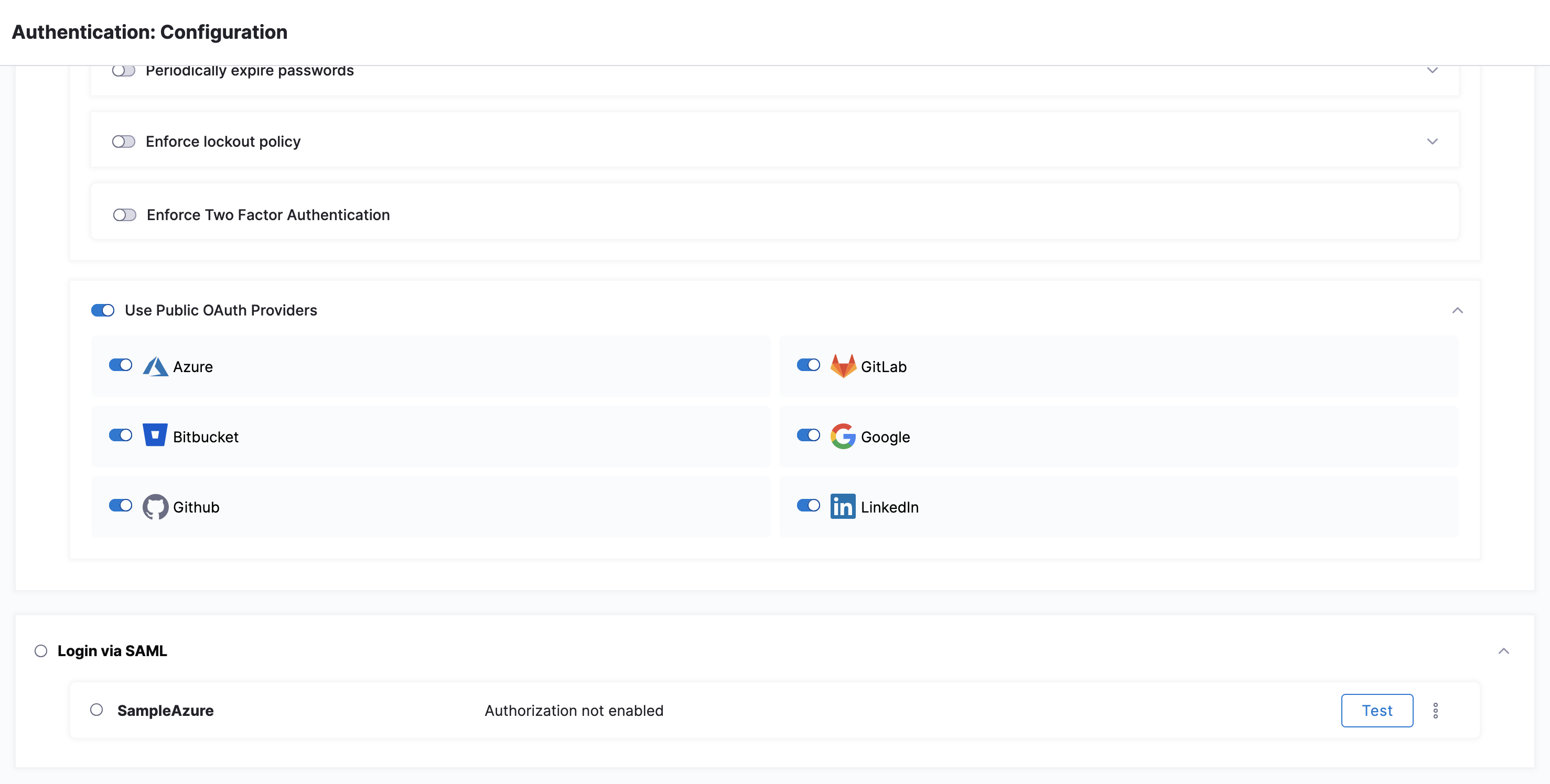The width and height of the screenshot is (1550, 784).
Task: Expand Periodically expire passwords chevron
Action: 1432,71
